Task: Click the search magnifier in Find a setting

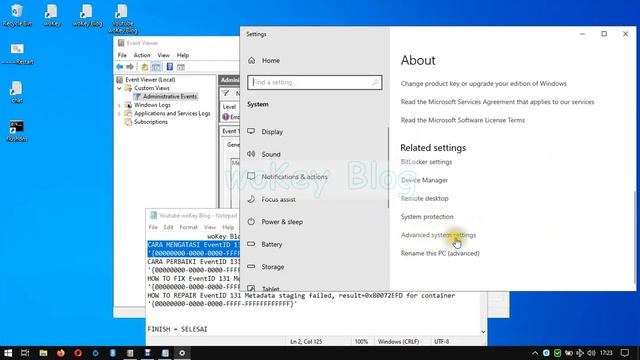Action: (x=375, y=82)
